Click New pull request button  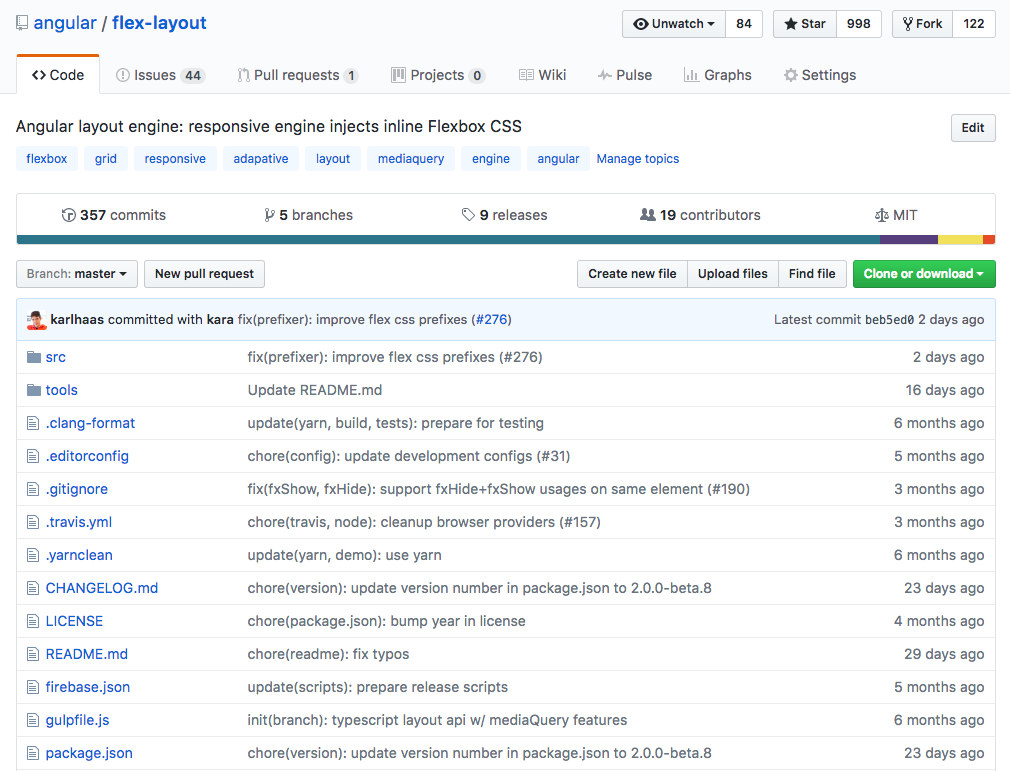(x=204, y=274)
